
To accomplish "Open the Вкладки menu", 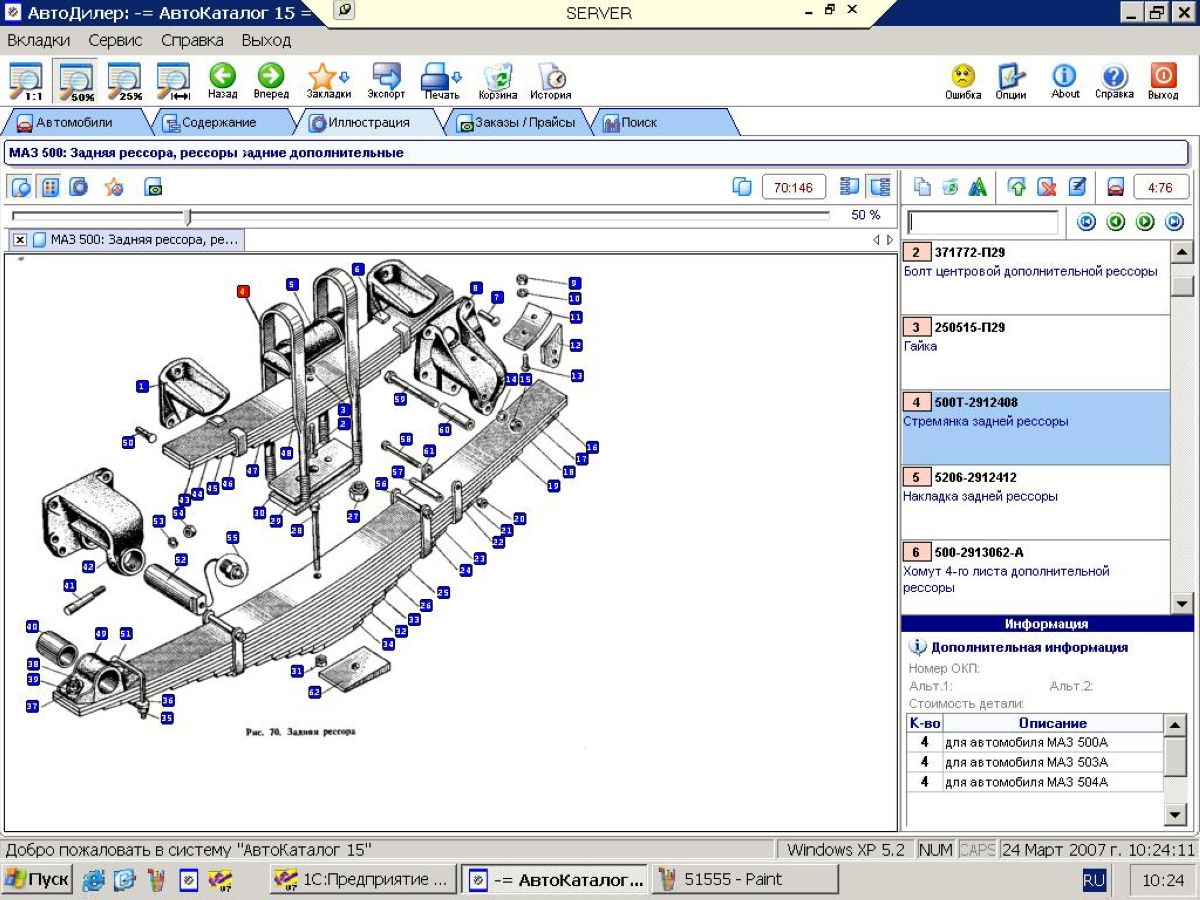I will (39, 41).
